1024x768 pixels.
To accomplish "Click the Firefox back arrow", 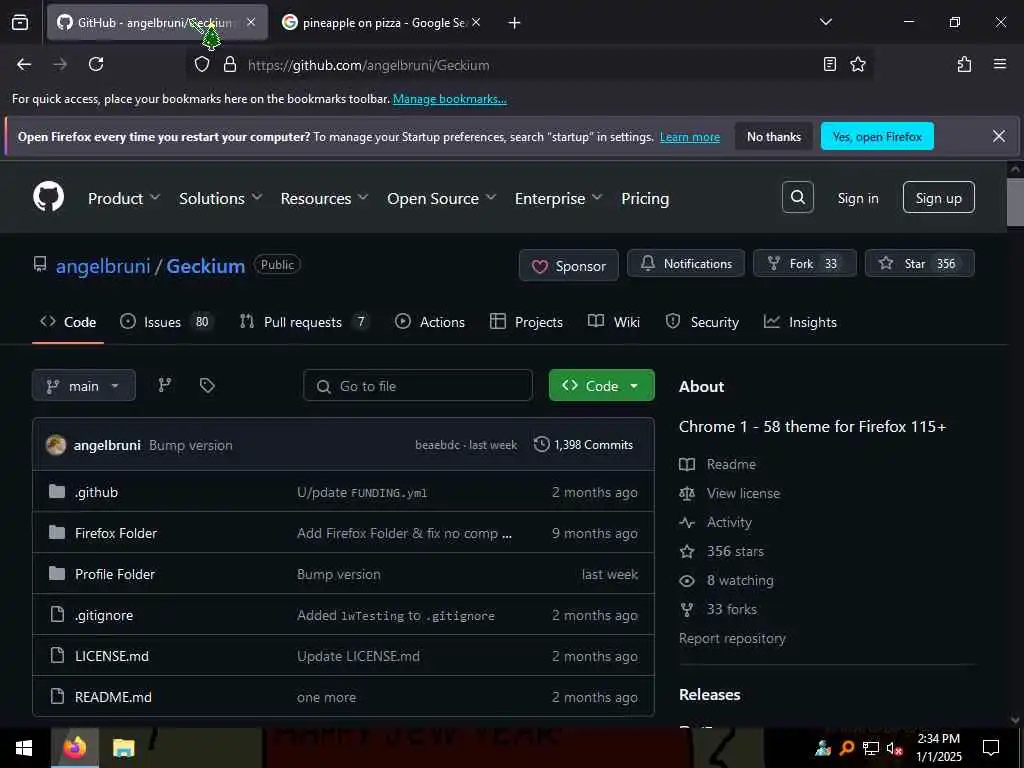I will pyautogui.click(x=24, y=64).
